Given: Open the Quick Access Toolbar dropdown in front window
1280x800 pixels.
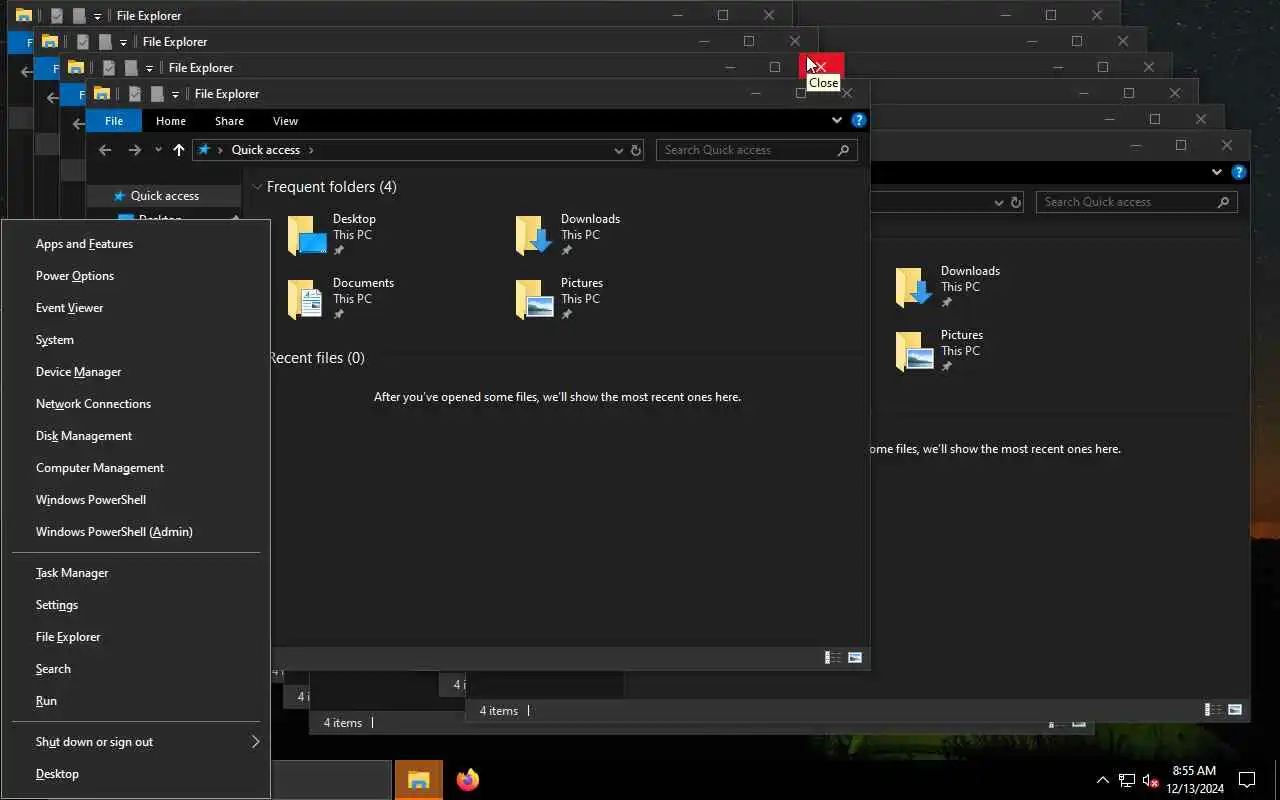Looking at the screenshot, I should point(175,94).
